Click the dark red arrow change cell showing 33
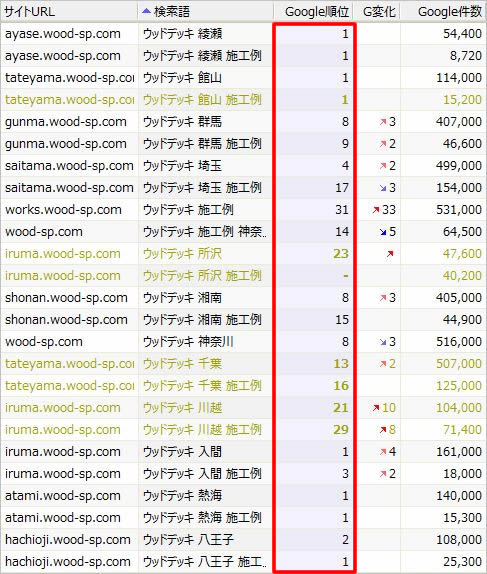The height and width of the screenshot is (574, 487). 384,209
